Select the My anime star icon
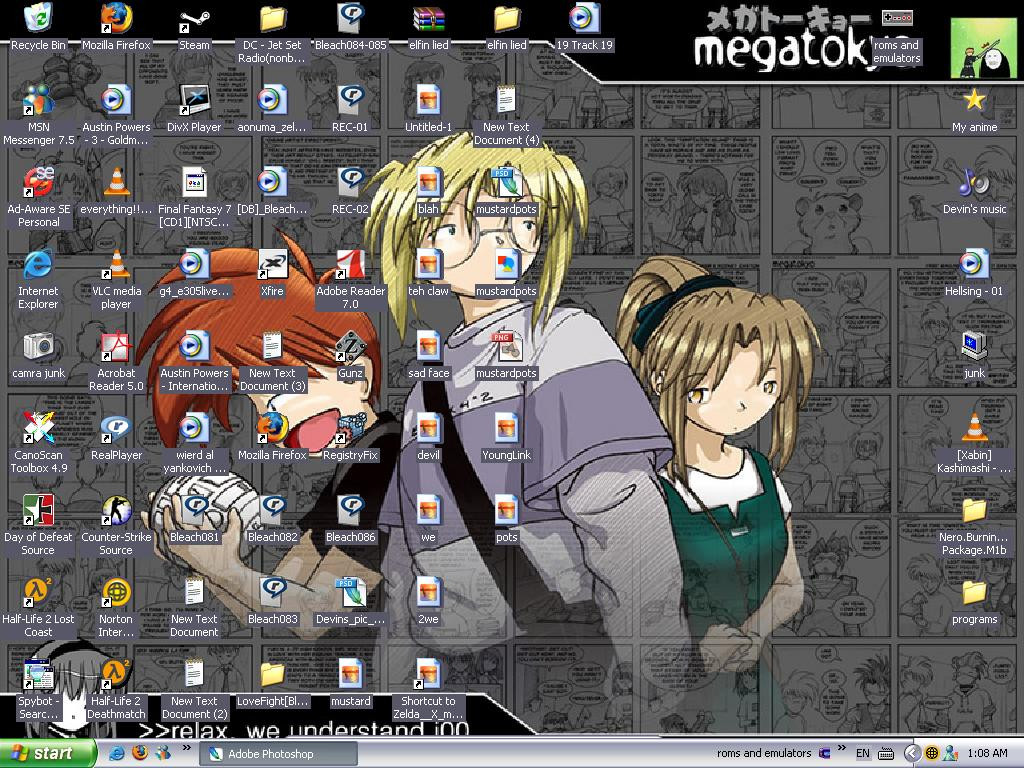 pos(974,101)
